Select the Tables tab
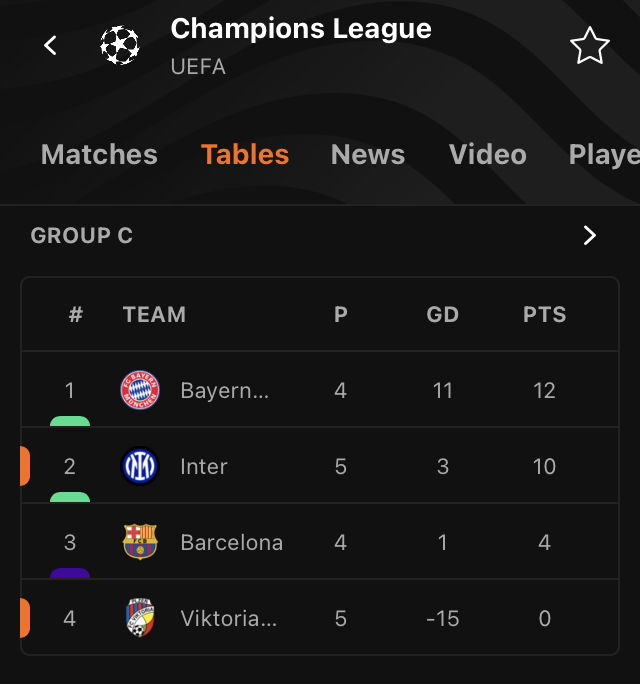 pyautogui.click(x=245, y=154)
